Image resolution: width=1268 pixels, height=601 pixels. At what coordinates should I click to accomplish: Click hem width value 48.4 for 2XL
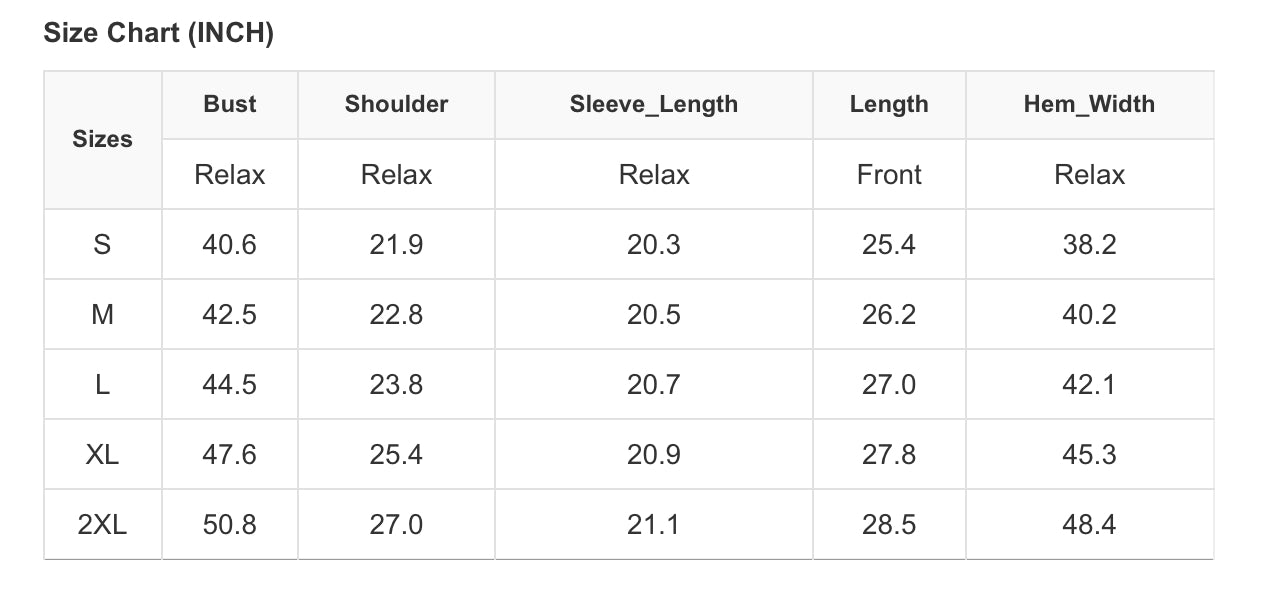(x=1089, y=525)
